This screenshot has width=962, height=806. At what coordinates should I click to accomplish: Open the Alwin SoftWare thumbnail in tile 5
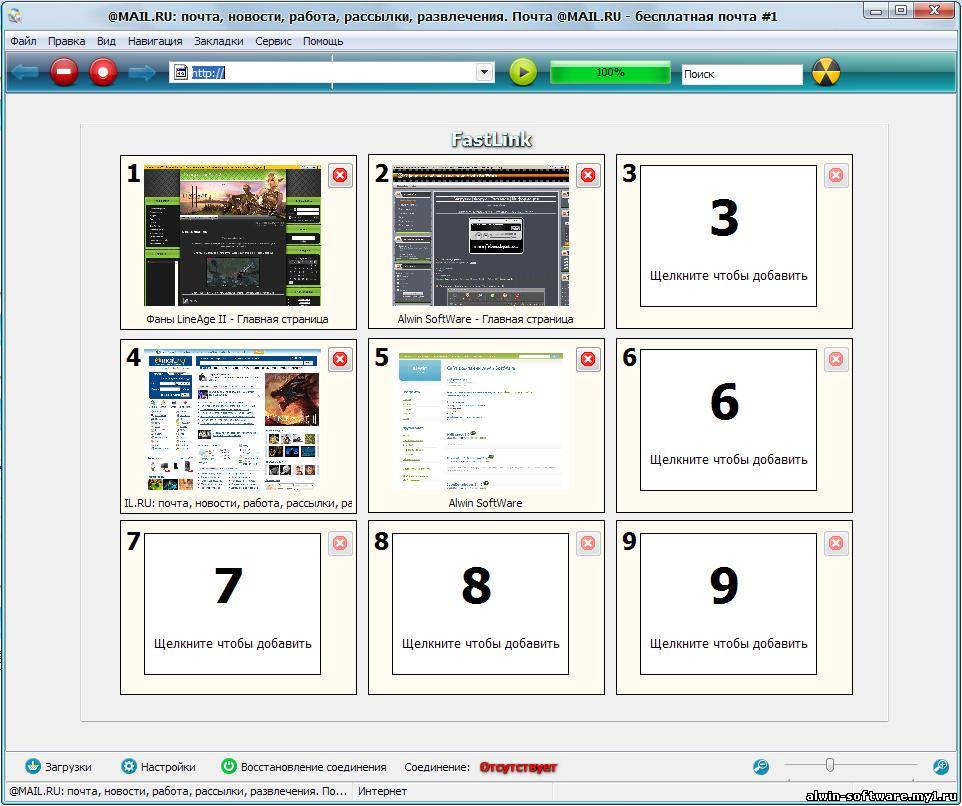(480, 420)
